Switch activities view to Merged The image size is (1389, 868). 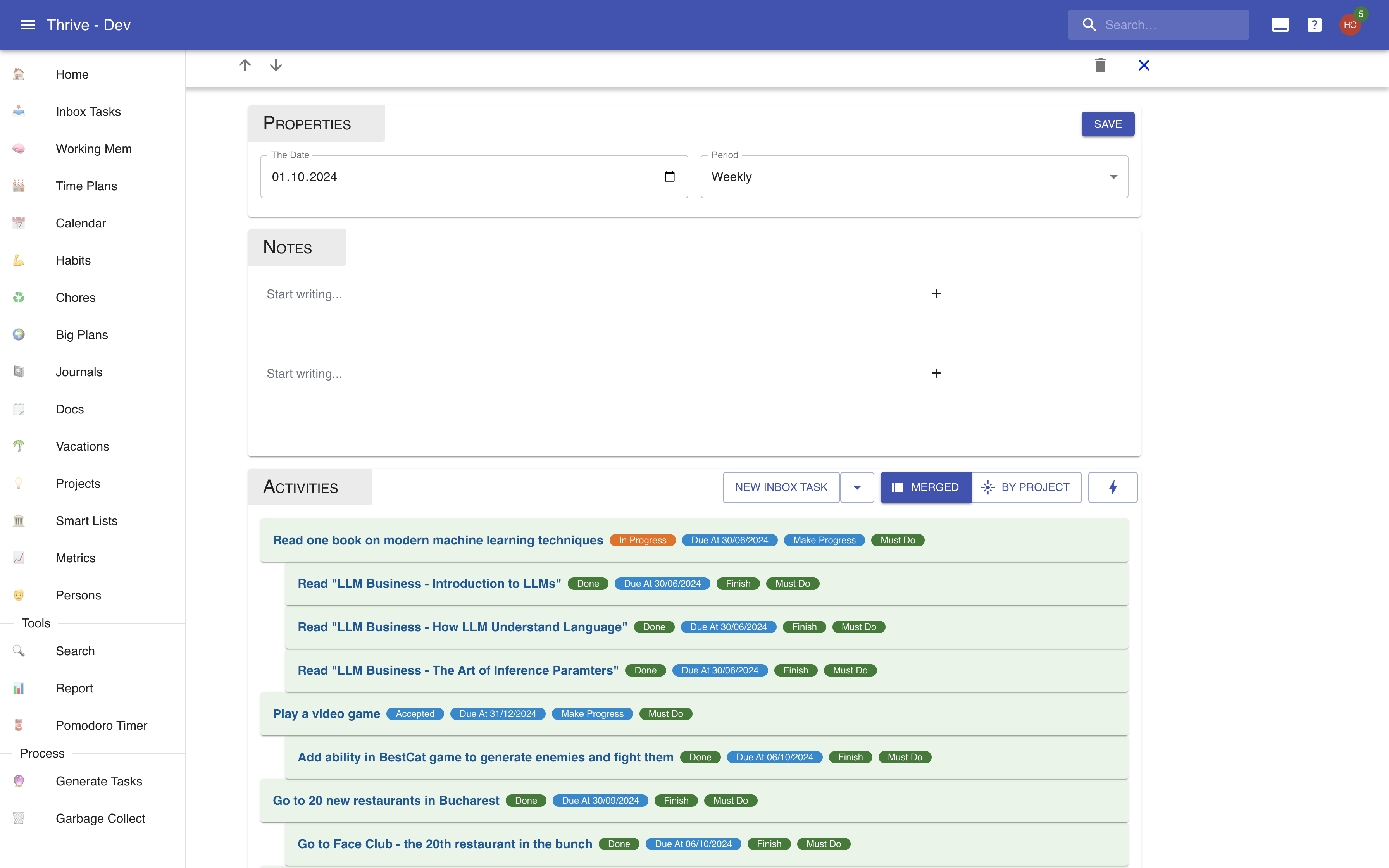pyautogui.click(x=925, y=487)
